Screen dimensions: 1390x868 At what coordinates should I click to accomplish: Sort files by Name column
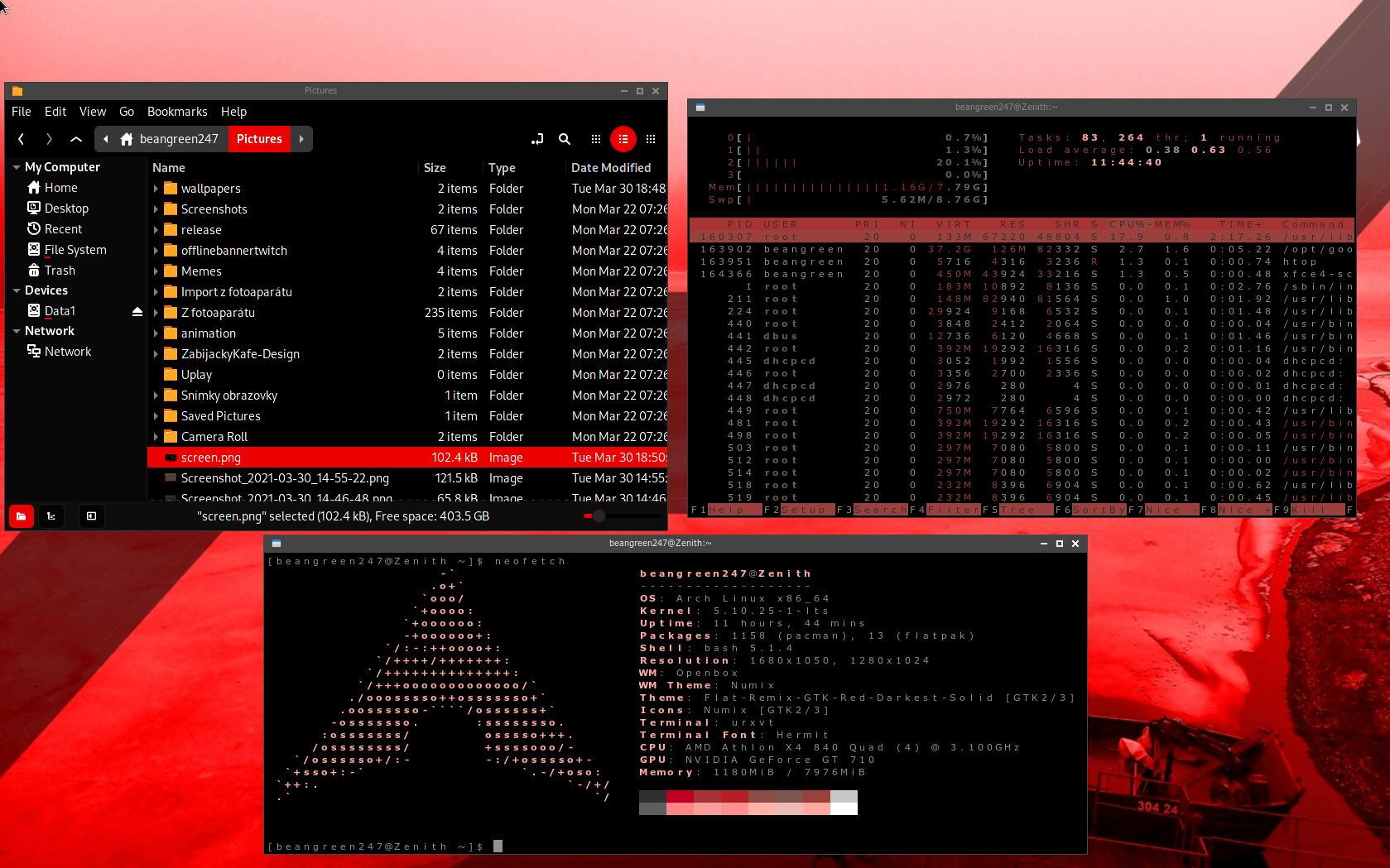coord(169,168)
